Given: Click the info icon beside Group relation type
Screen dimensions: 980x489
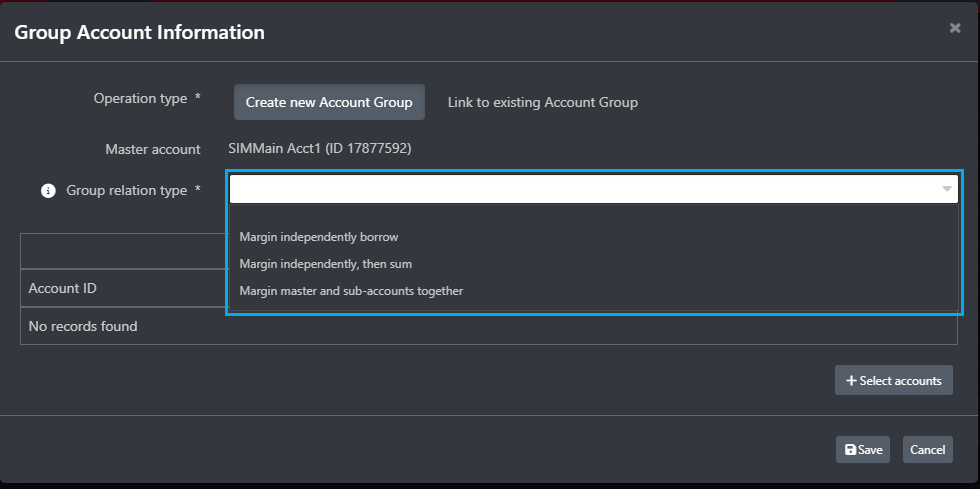Looking at the screenshot, I should (48, 191).
